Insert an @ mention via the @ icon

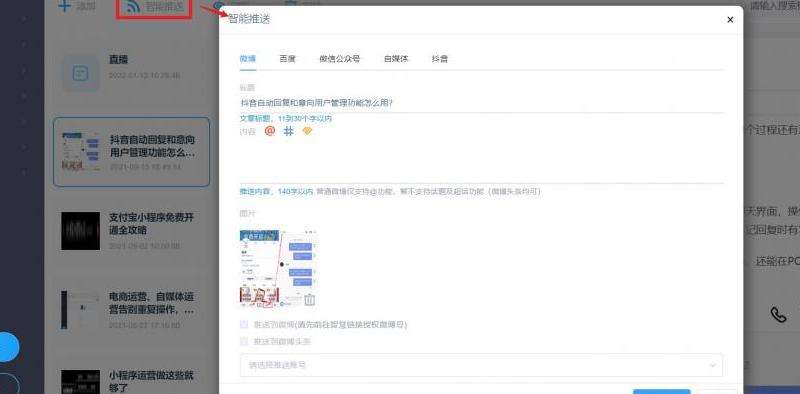(x=270, y=131)
